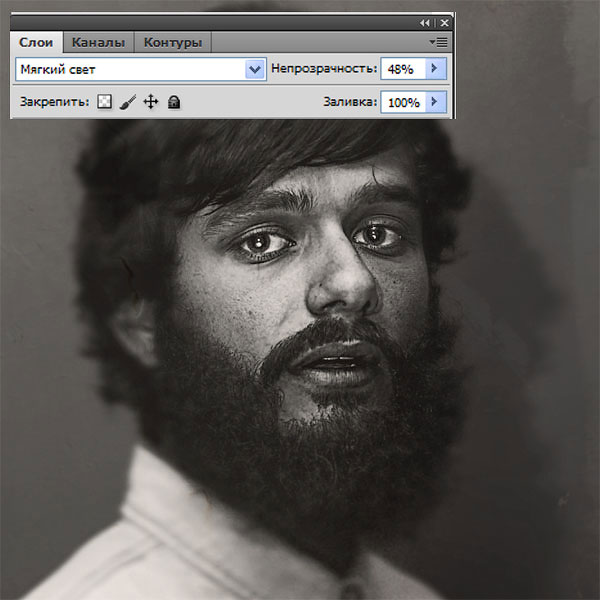The width and height of the screenshot is (600, 600).
Task: Open the blend mode dropdown Мягкий свет
Action: point(141,69)
